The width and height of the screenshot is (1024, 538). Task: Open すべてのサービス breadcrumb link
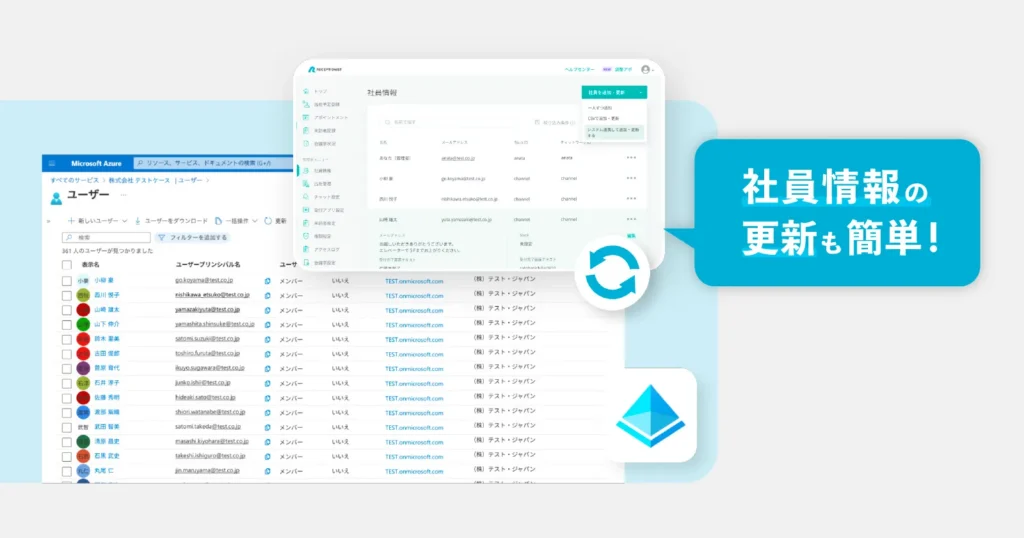[x=74, y=180]
